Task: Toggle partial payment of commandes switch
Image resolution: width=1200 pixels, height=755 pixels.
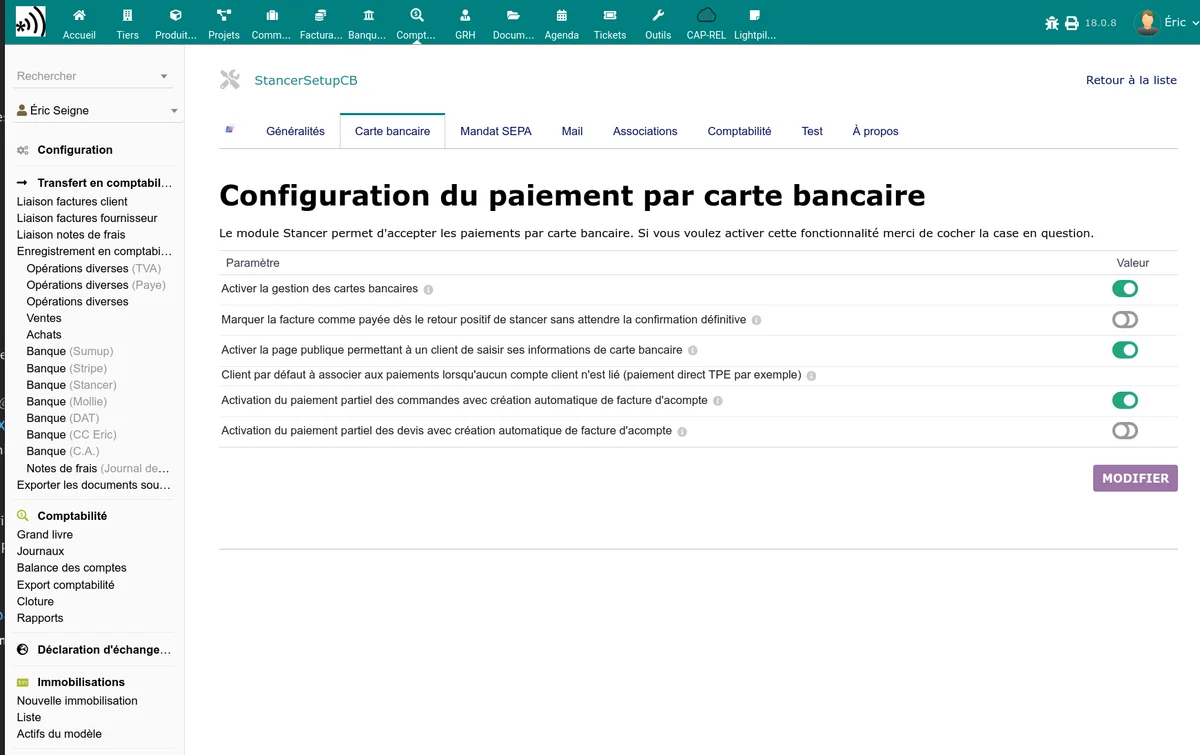Action: click(x=1125, y=400)
